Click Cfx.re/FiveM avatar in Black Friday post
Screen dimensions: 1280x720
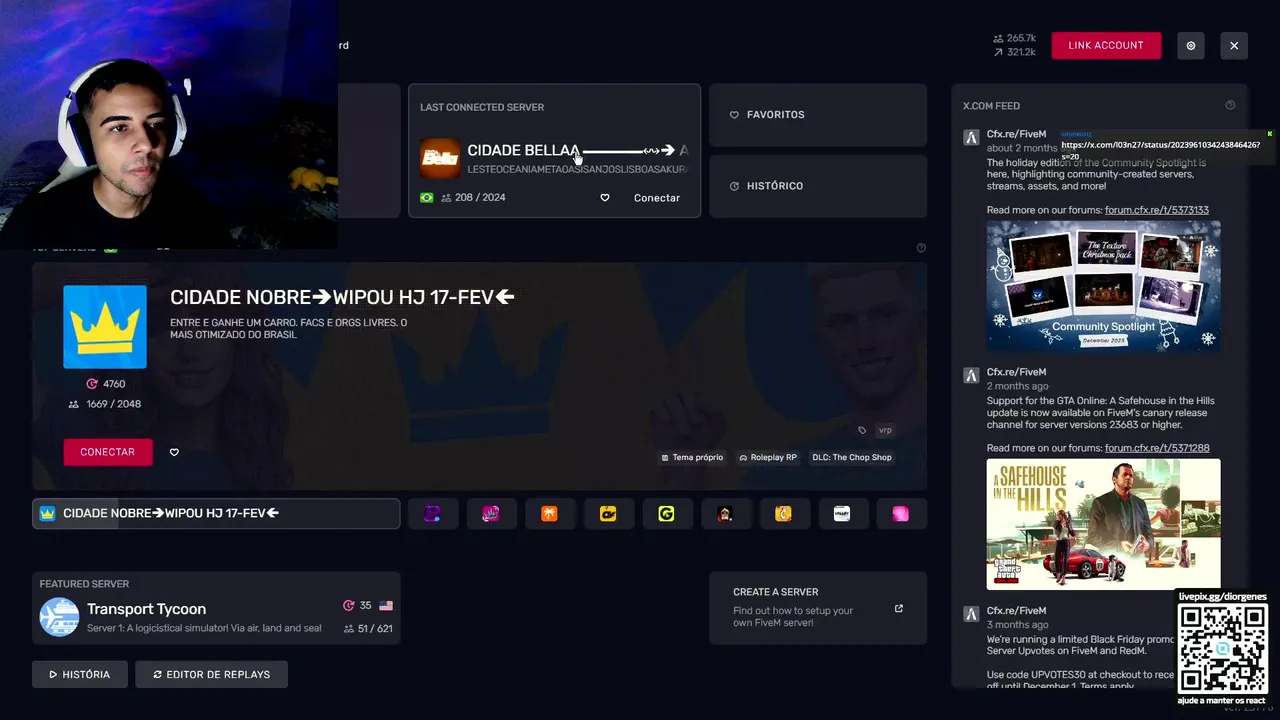click(x=971, y=614)
